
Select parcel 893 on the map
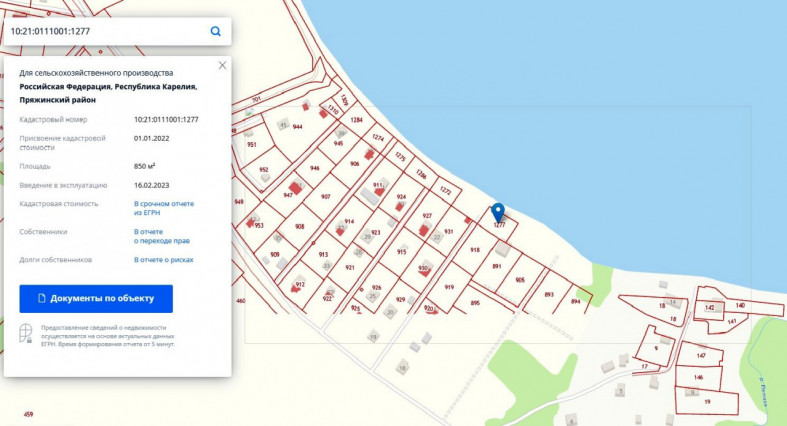(x=549, y=294)
